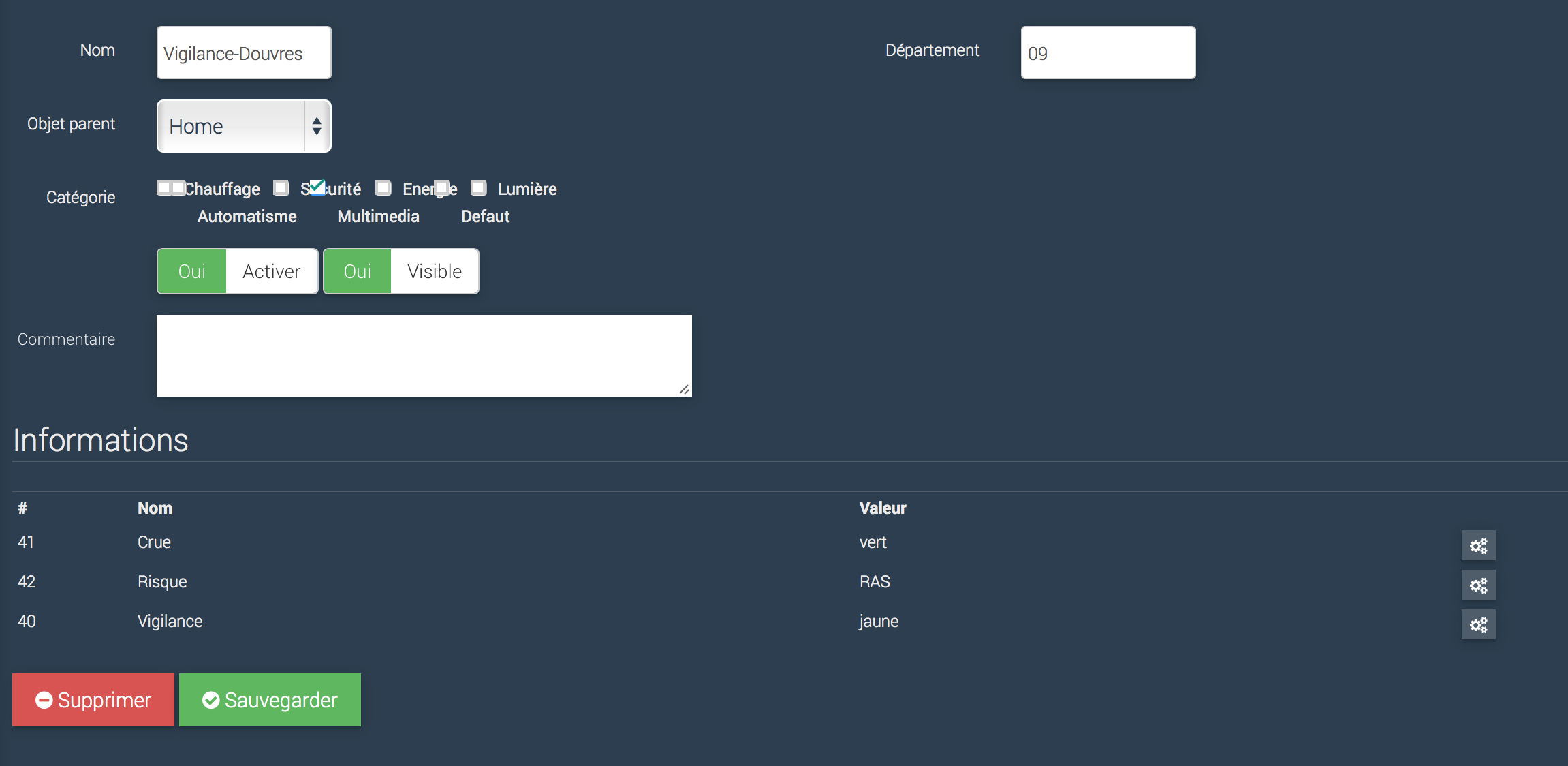Click the Département field showing 09
1568x766 pixels.
1108,52
